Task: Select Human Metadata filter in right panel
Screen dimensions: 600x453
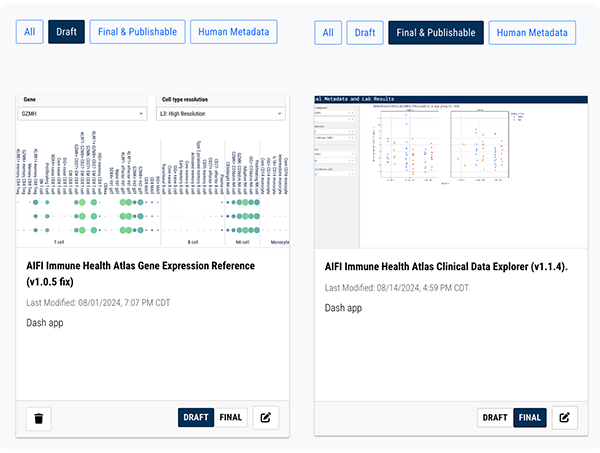Action: point(533,32)
